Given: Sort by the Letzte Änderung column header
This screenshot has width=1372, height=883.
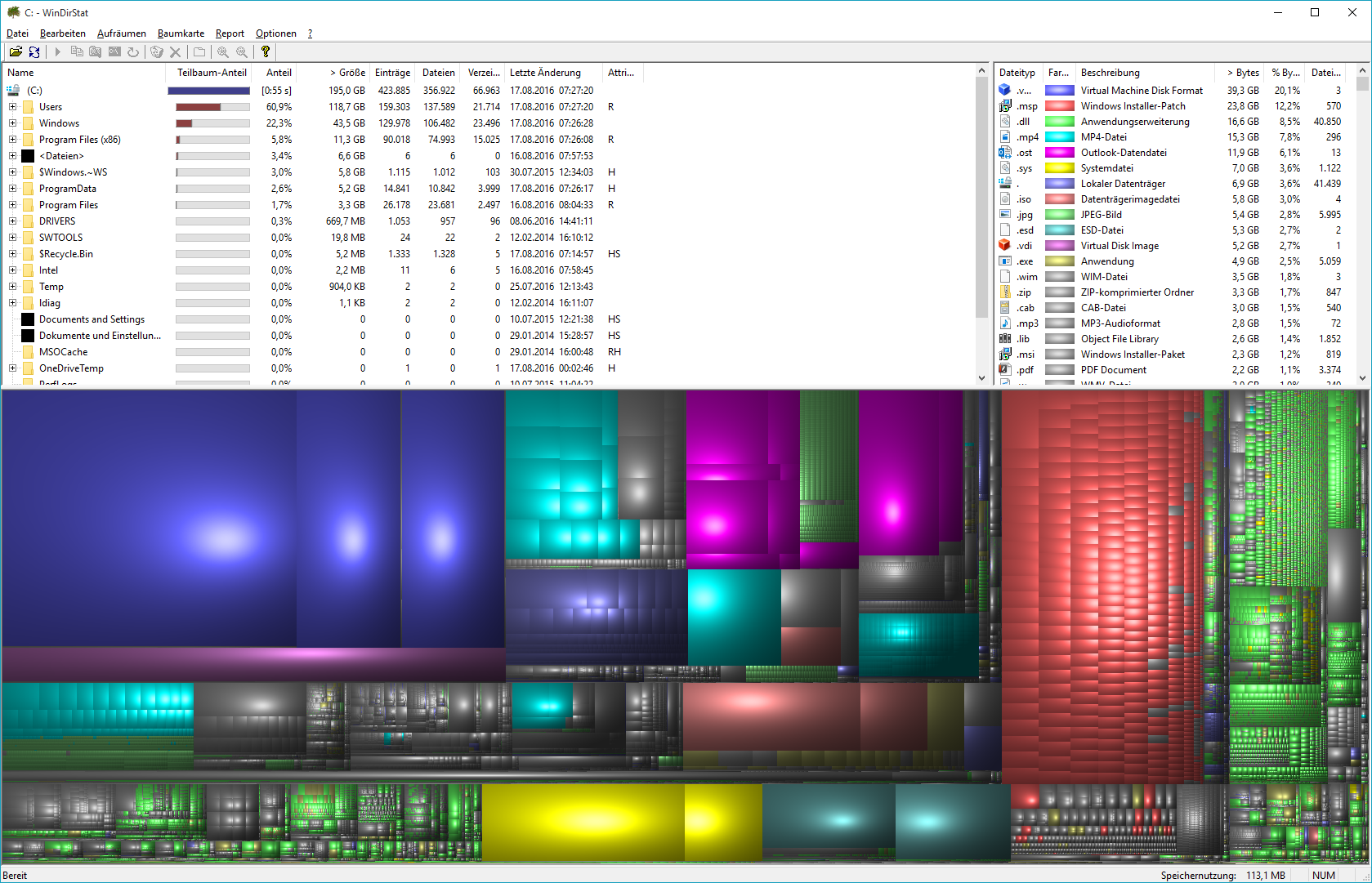Looking at the screenshot, I should pos(545,73).
